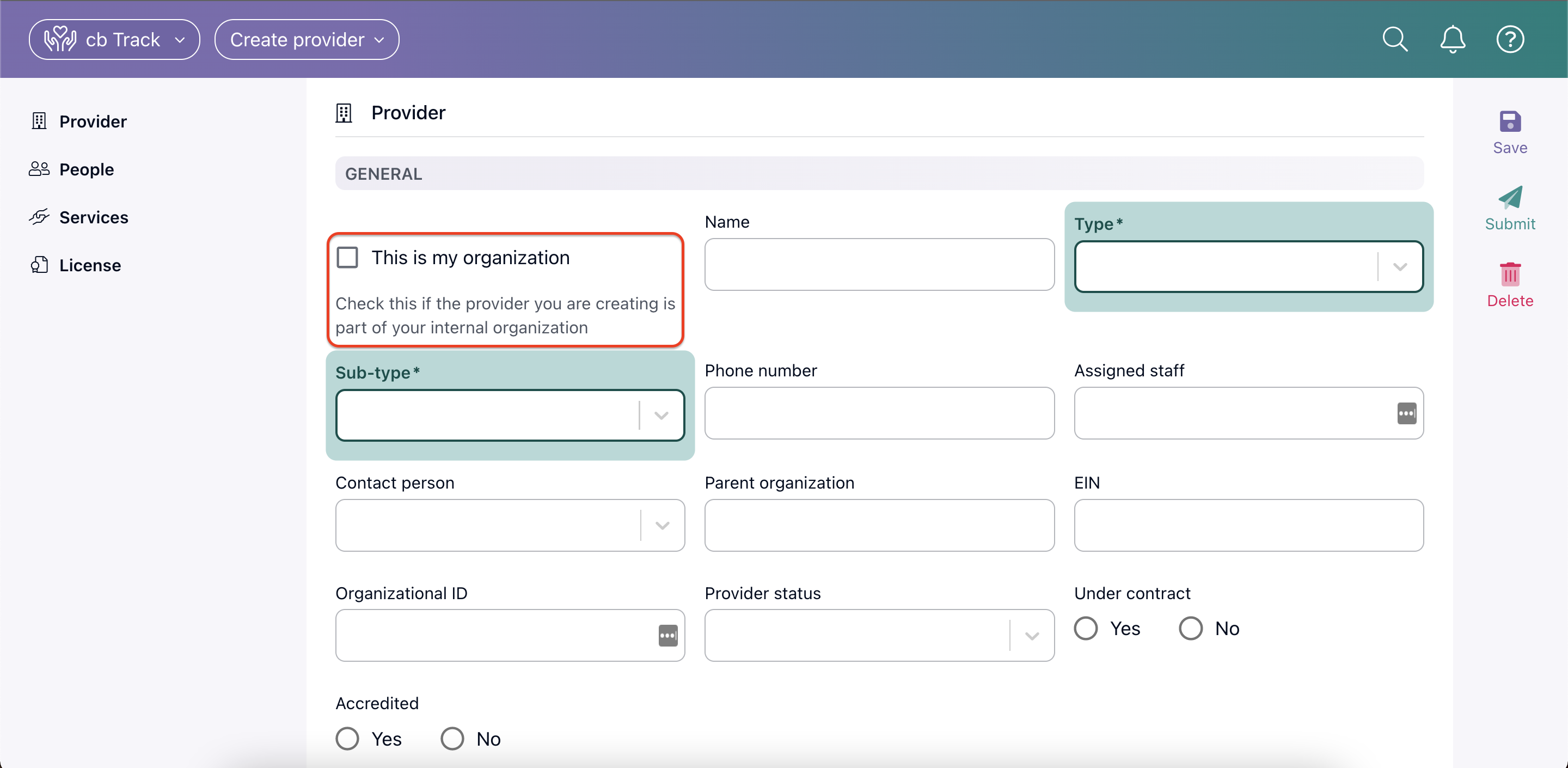1568x768 pixels.
Task: Select No for Under contract
Action: click(1191, 629)
